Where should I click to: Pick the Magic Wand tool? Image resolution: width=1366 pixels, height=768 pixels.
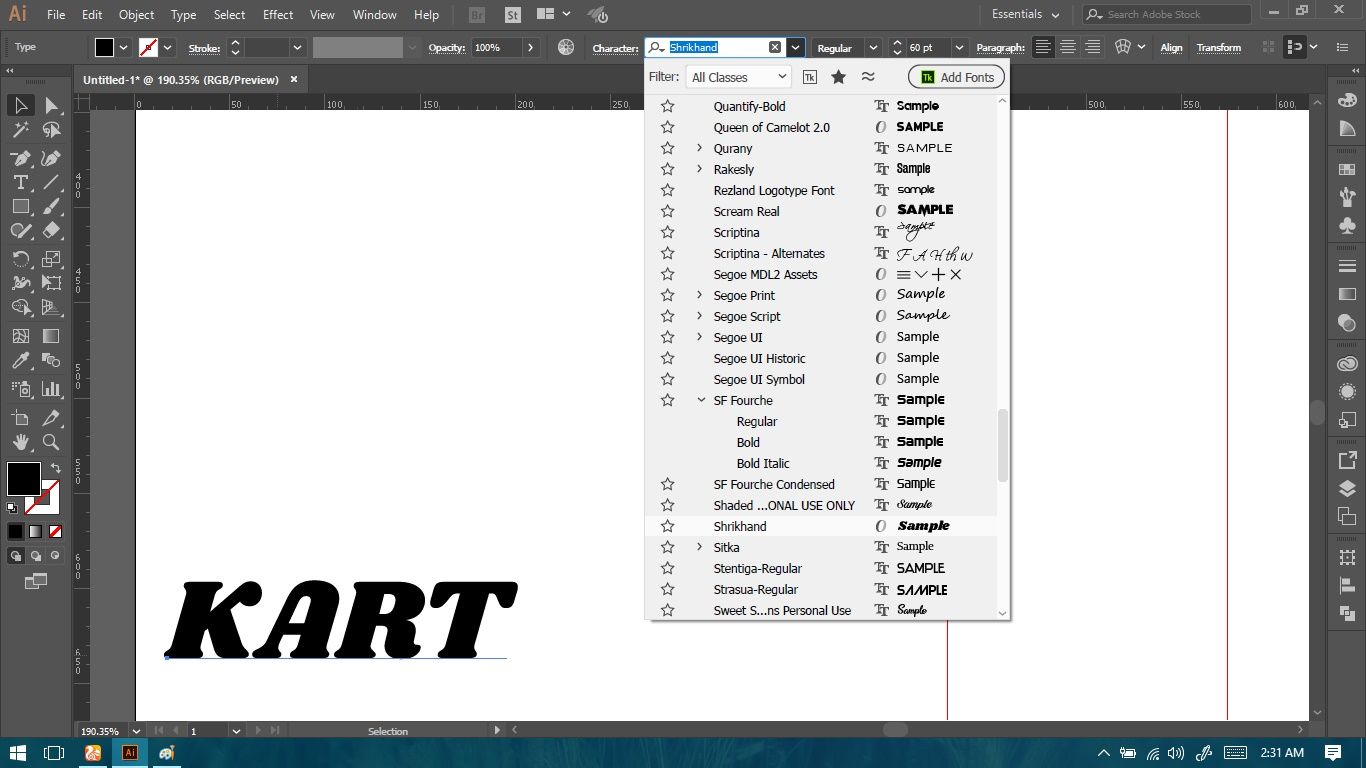coord(20,130)
